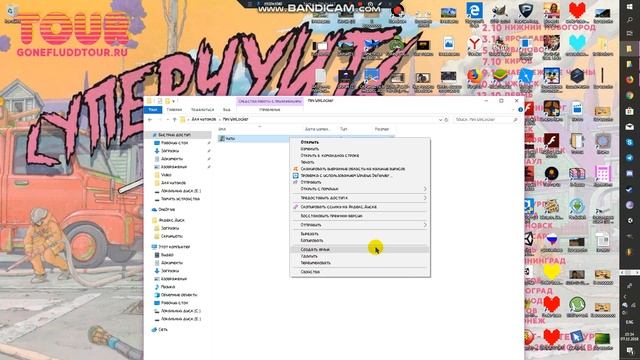Click the search magnifier in Explorer

[515, 120]
